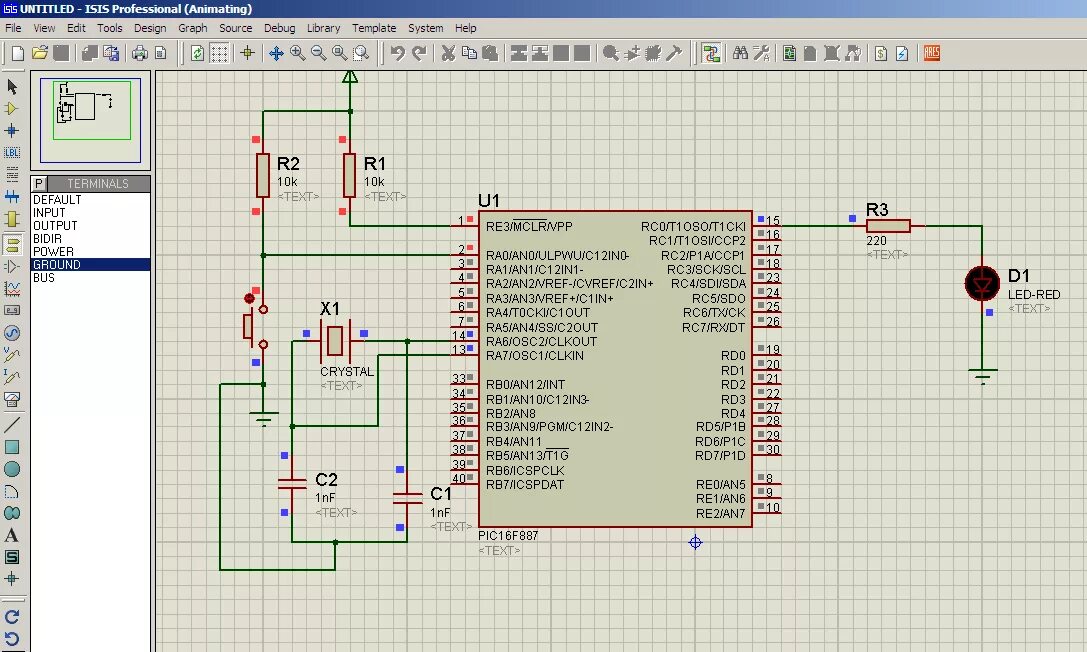Click the Undo arrow icon
The image size is (1087, 652).
coord(397,53)
